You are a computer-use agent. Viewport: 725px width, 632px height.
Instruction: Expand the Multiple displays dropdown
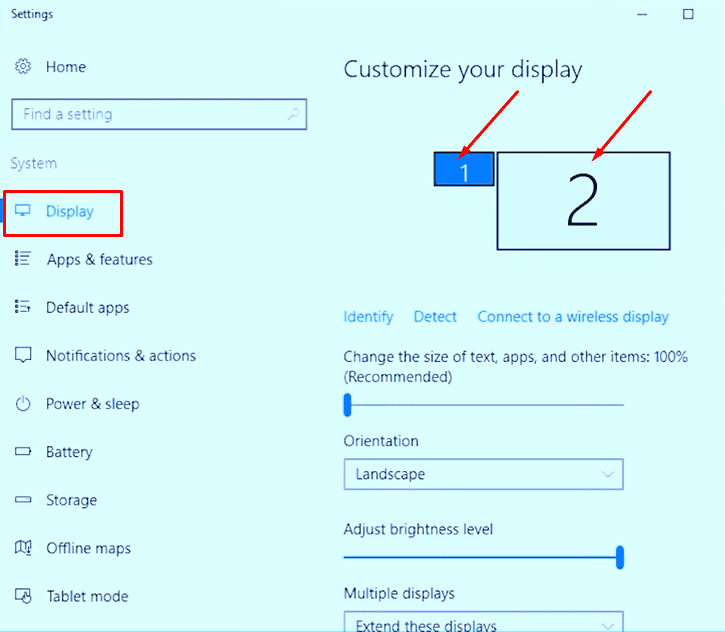point(484,622)
